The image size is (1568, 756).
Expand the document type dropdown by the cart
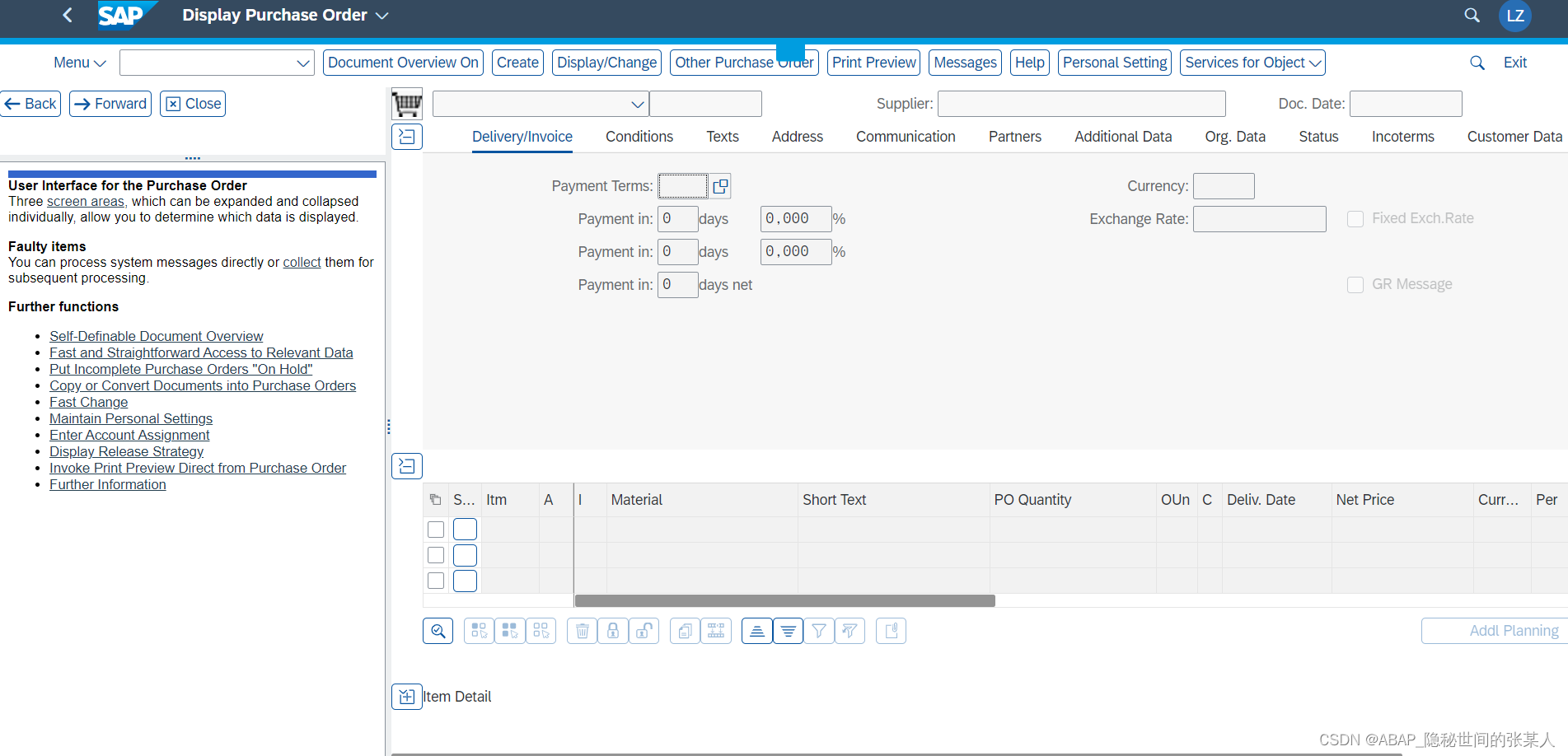pyautogui.click(x=637, y=104)
